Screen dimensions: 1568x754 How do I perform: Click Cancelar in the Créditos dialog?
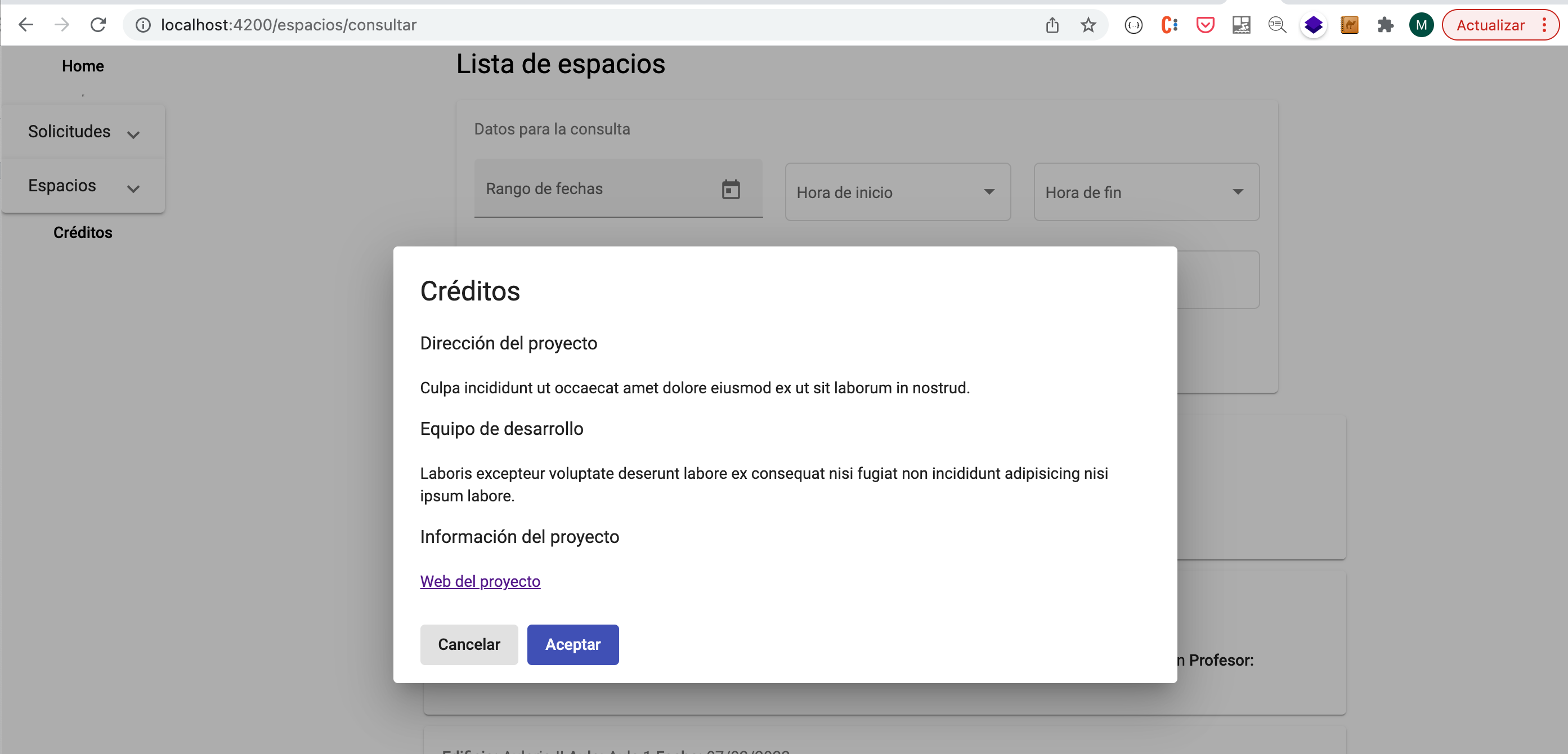pos(469,644)
